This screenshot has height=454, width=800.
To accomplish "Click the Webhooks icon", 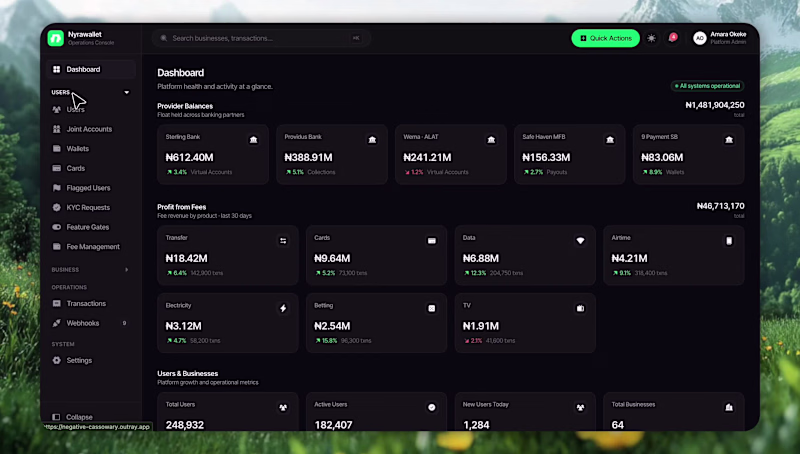I will pos(57,323).
